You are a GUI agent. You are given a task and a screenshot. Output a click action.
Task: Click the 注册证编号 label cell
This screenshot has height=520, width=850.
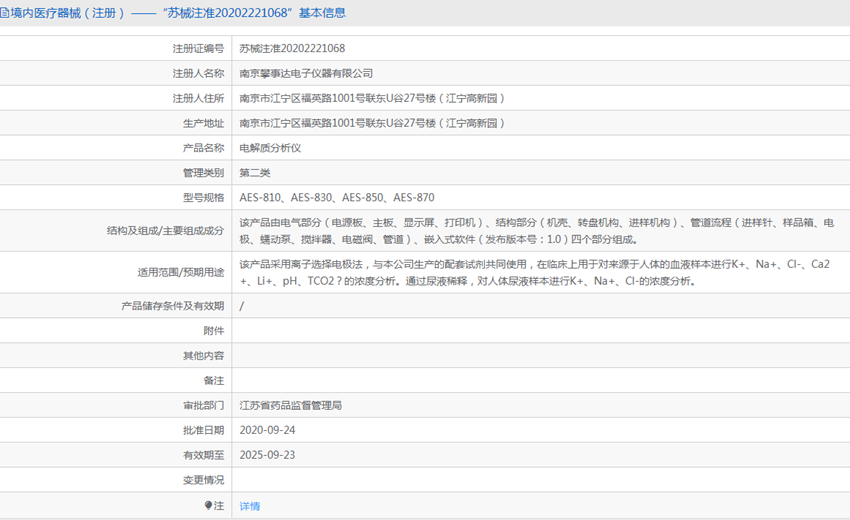click(x=198, y=49)
